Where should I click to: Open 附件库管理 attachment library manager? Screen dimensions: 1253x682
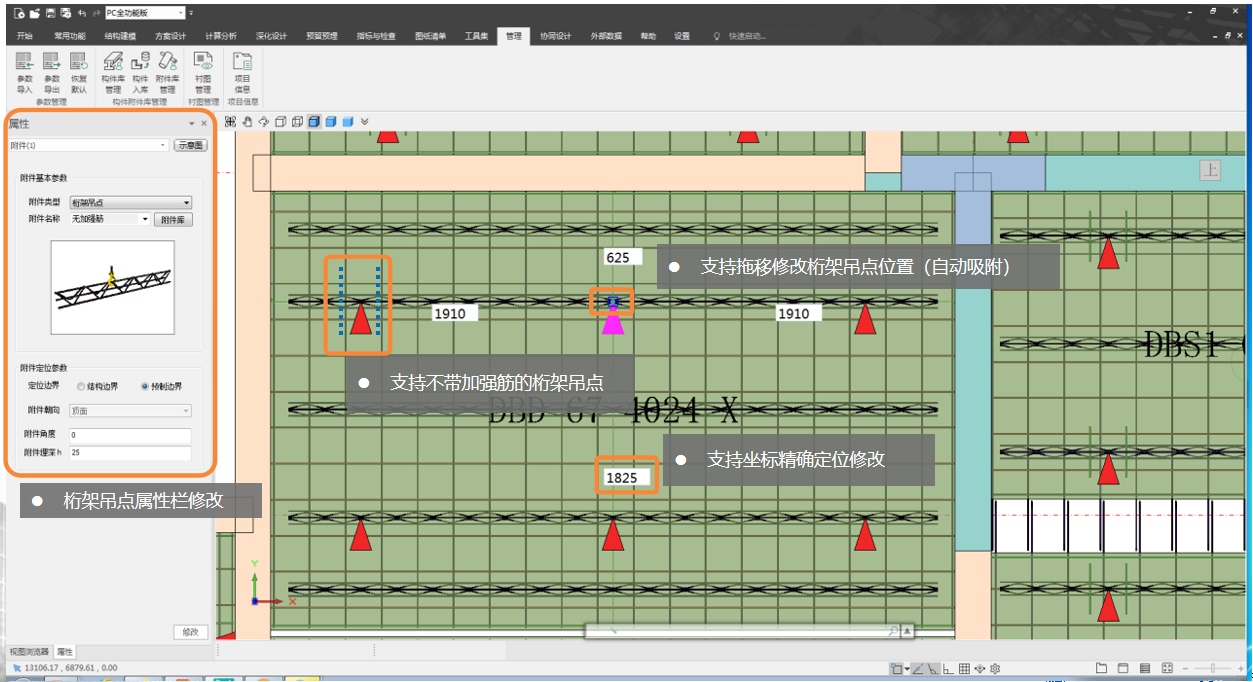click(x=167, y=72)
